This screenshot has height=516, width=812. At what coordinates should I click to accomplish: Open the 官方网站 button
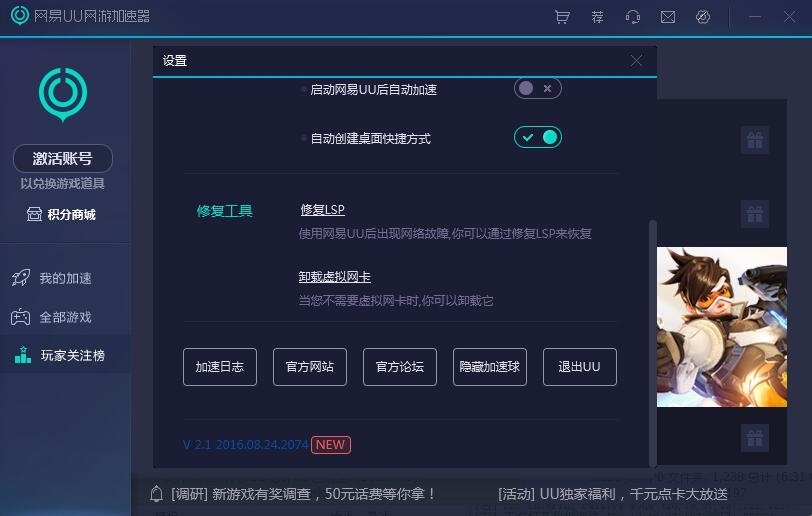click(310, 367)
